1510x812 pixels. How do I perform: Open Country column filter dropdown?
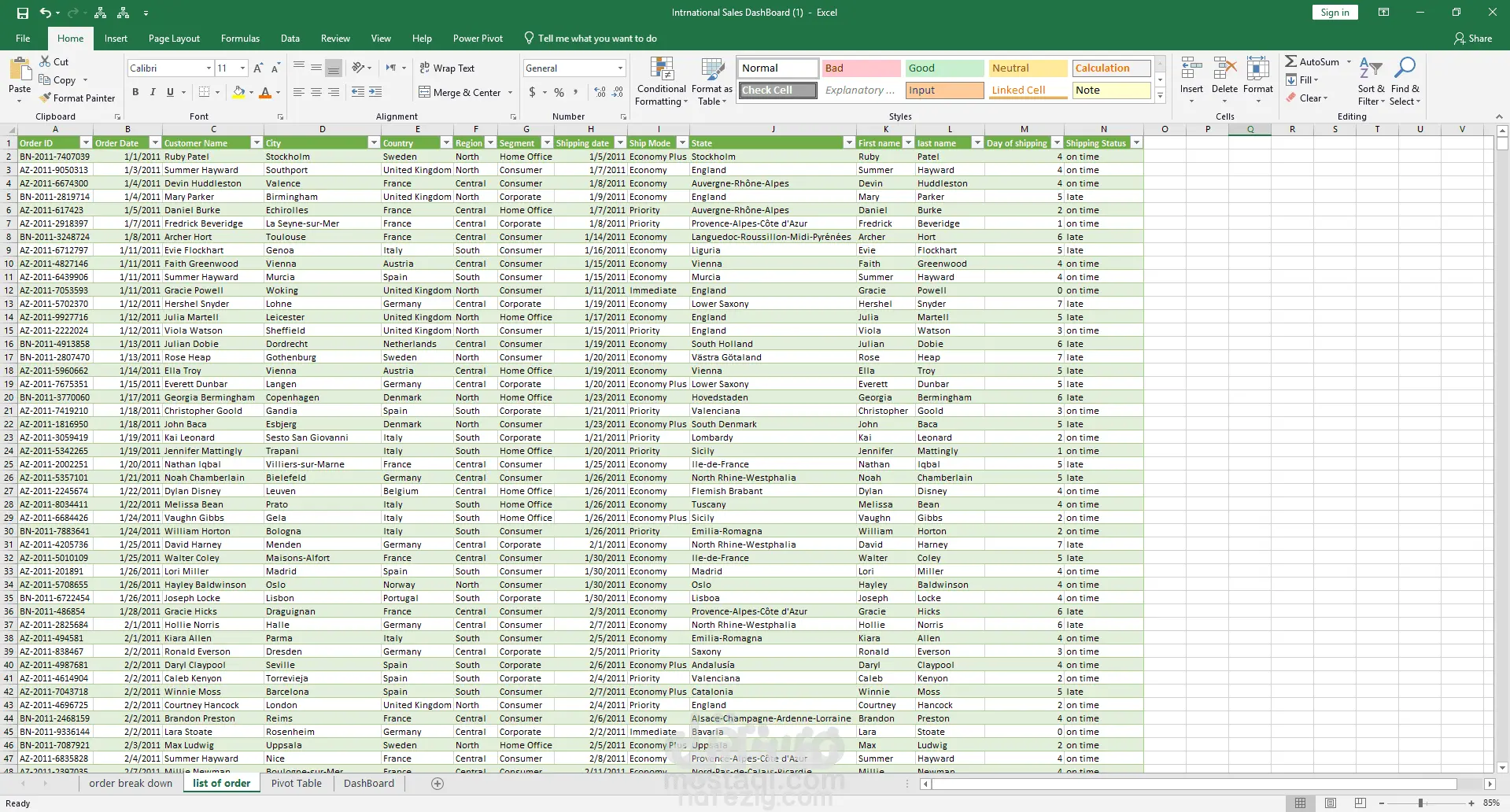[x=446, y=142]
